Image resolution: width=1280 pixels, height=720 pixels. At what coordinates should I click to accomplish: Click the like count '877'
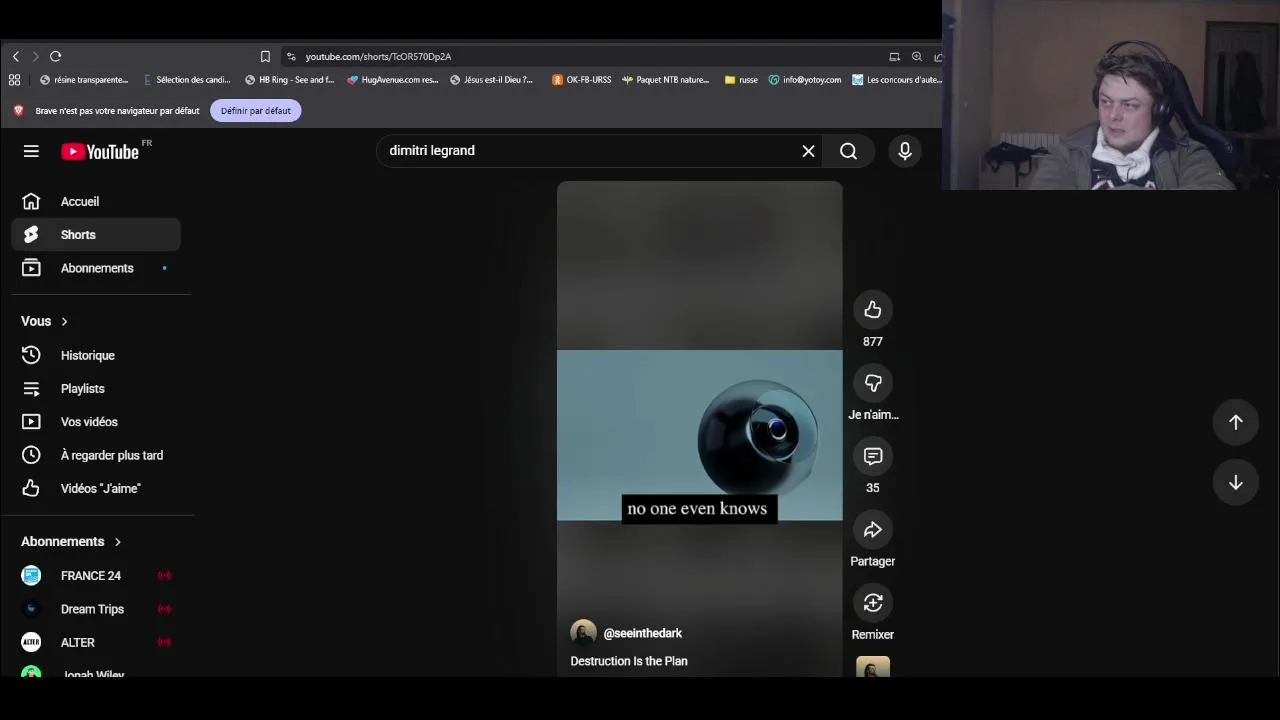coord(873,342)
